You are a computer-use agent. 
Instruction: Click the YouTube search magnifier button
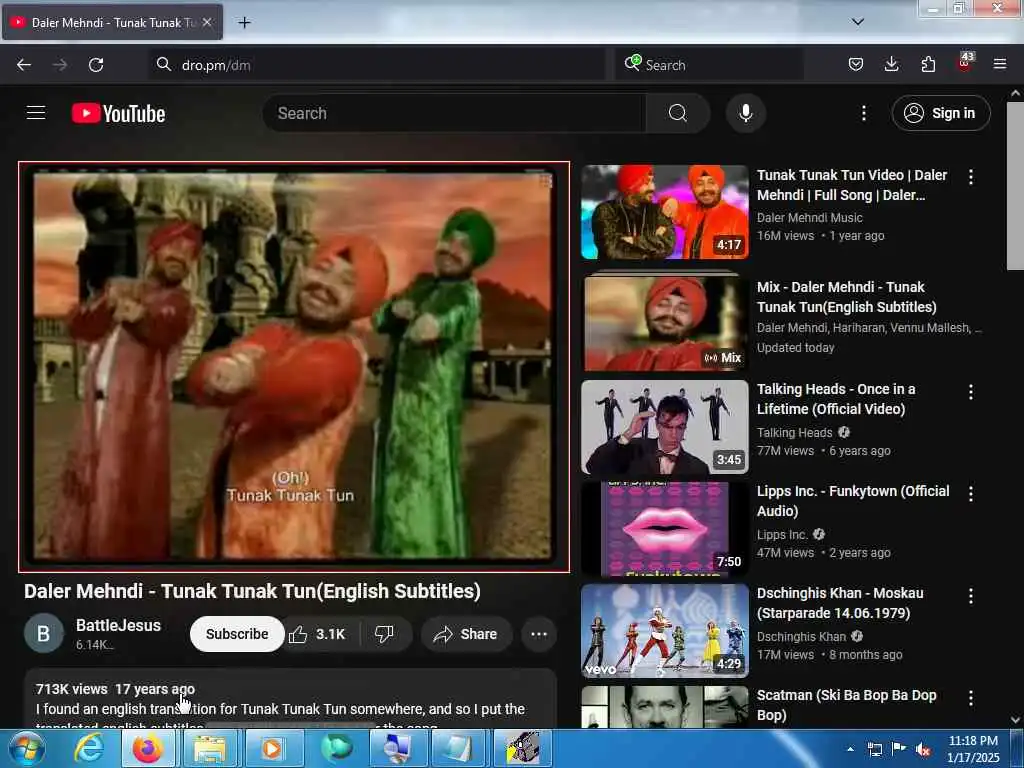pyautogui.click(x=677, y=113)
